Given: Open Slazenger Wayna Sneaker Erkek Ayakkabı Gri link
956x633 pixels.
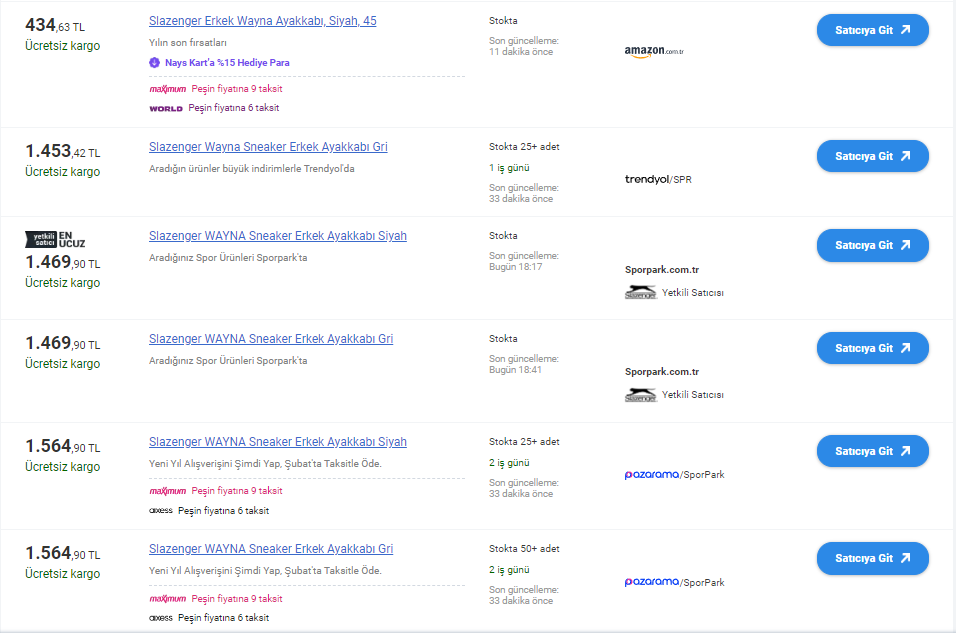Looking at the screenshot, I should click(x=268, y=147).
